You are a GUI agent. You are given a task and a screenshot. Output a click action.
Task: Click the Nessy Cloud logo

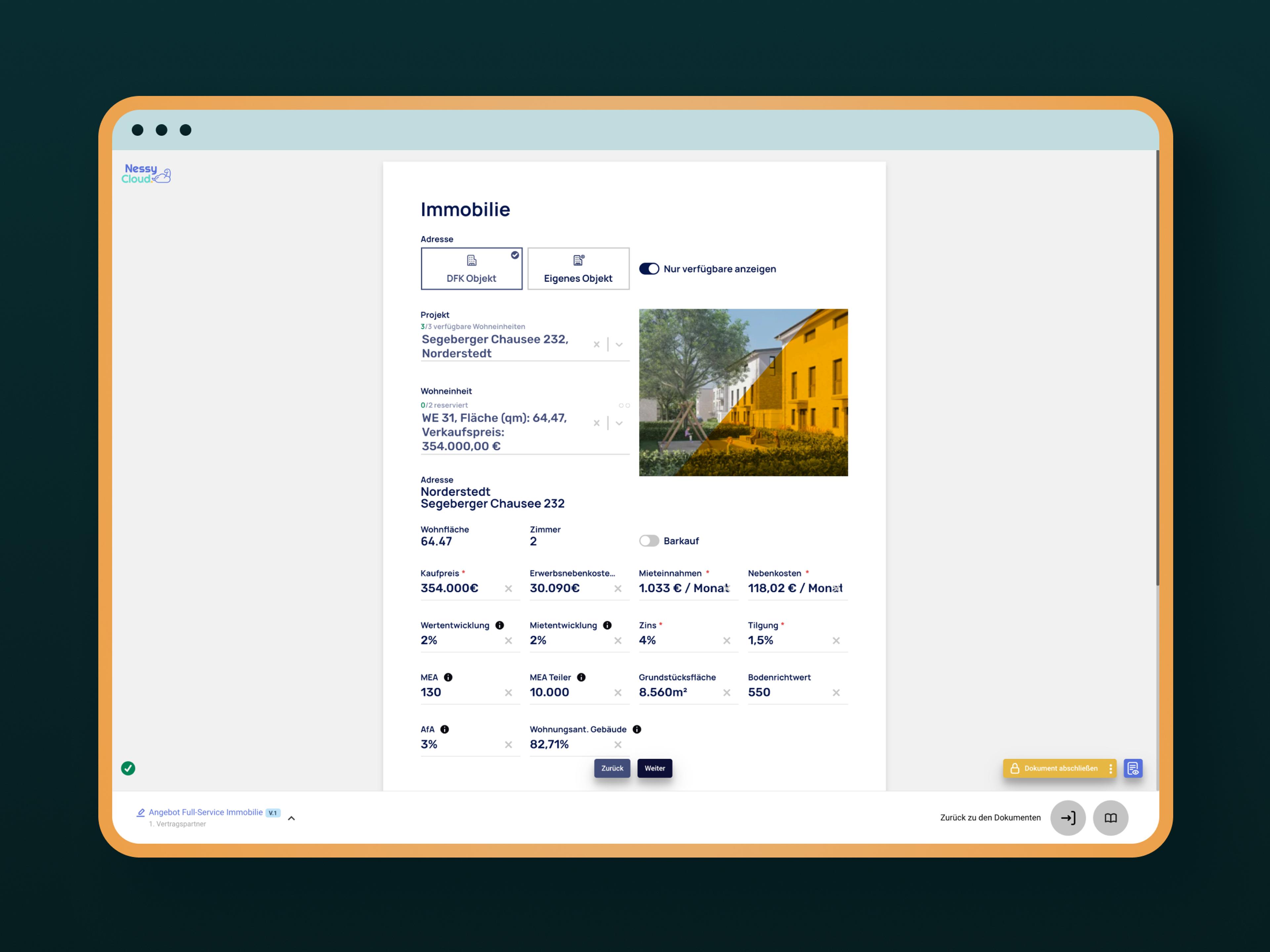146,173
